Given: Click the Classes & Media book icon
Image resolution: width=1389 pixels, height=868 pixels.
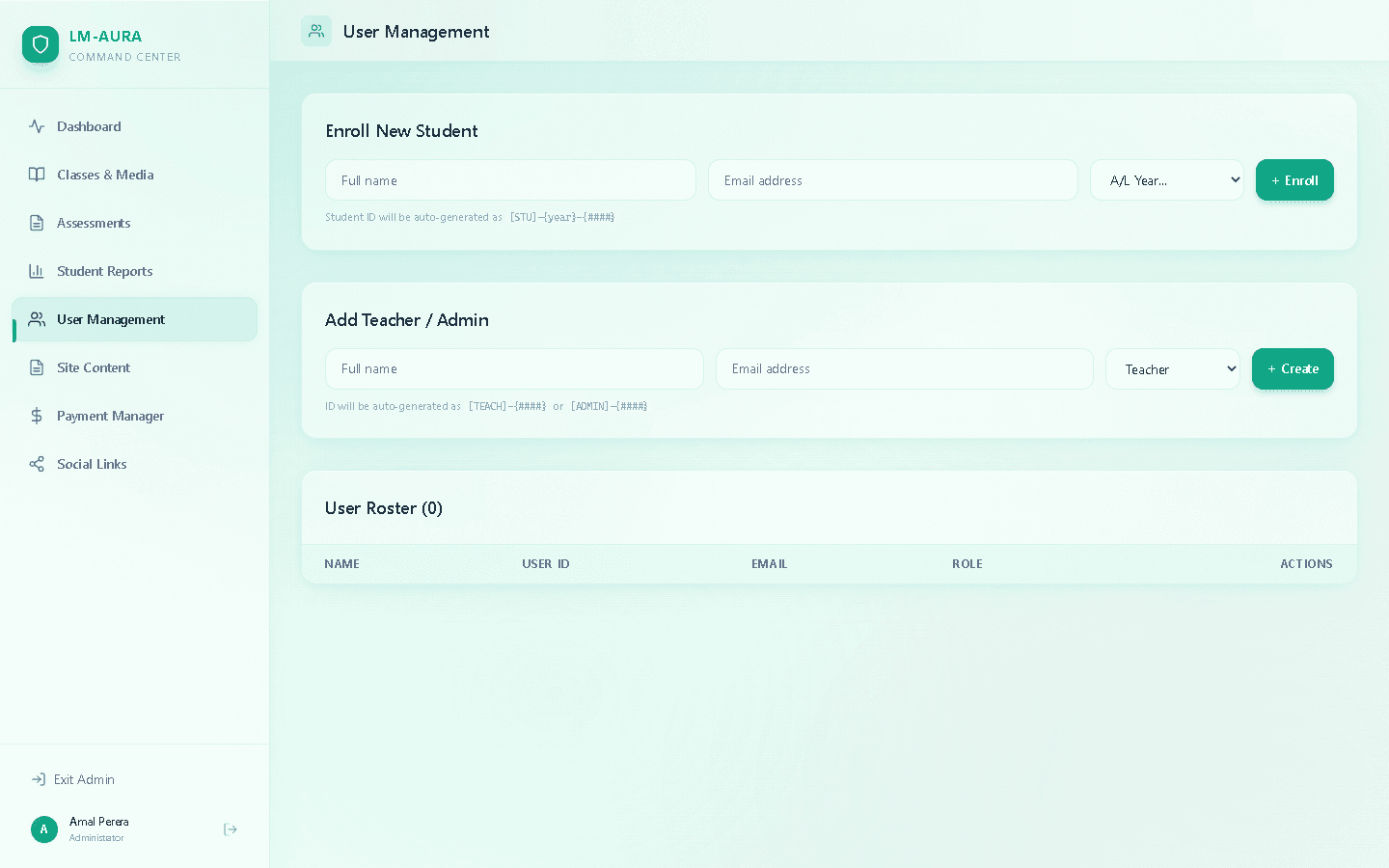Looking at the screenshot, I should tap(37, 175).
